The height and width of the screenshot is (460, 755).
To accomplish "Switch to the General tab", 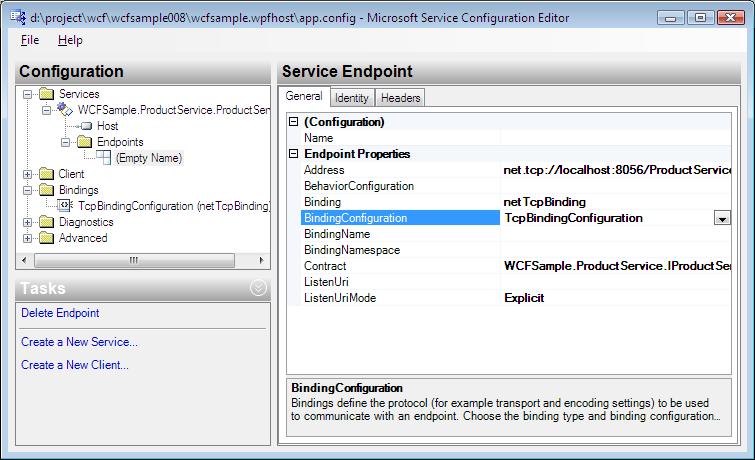I will coord(304,96).
